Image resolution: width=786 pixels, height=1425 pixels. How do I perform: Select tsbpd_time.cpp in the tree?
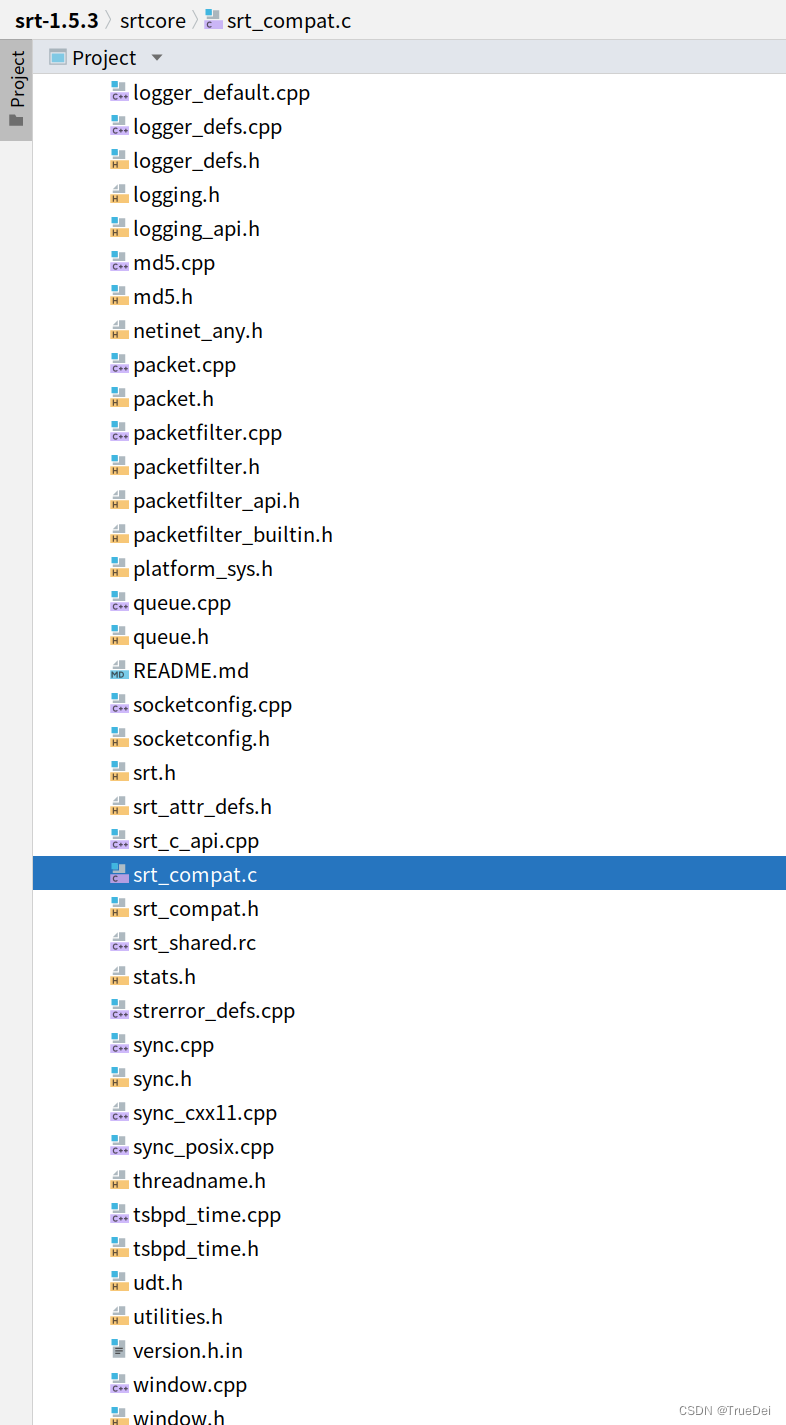coord(207,1215)
